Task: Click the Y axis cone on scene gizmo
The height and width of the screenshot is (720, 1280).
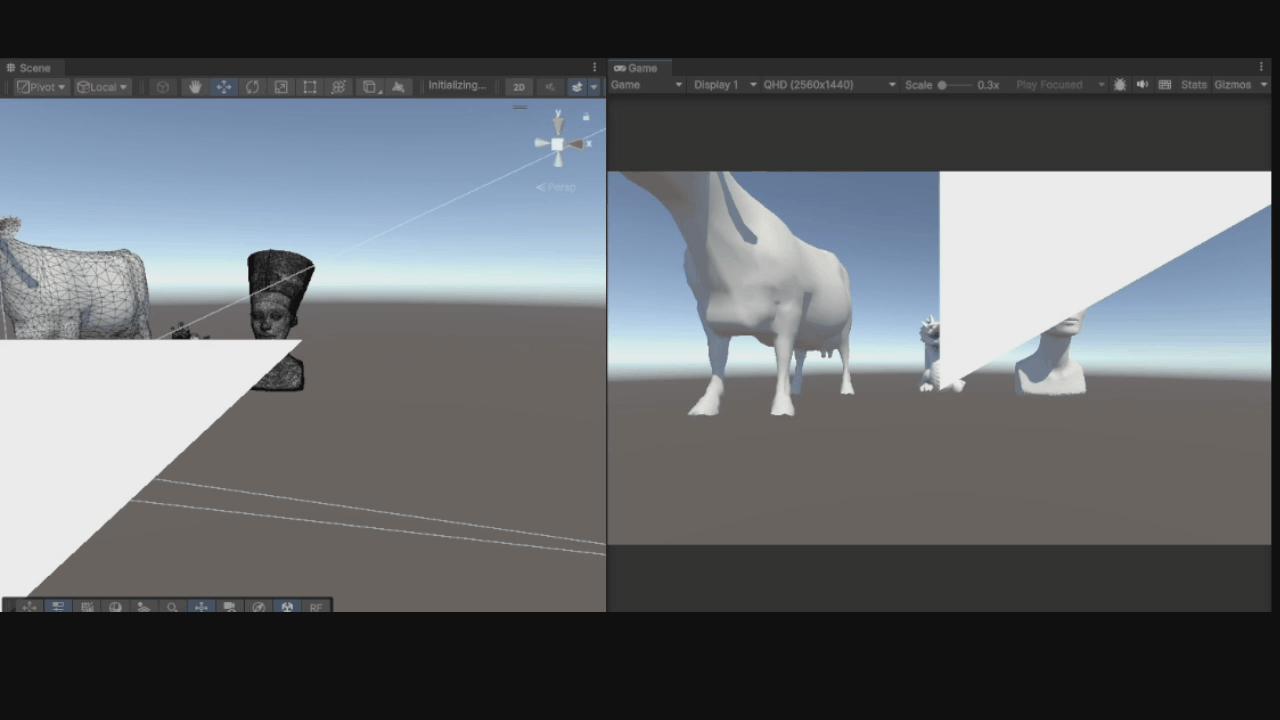Action: (558, 124)
